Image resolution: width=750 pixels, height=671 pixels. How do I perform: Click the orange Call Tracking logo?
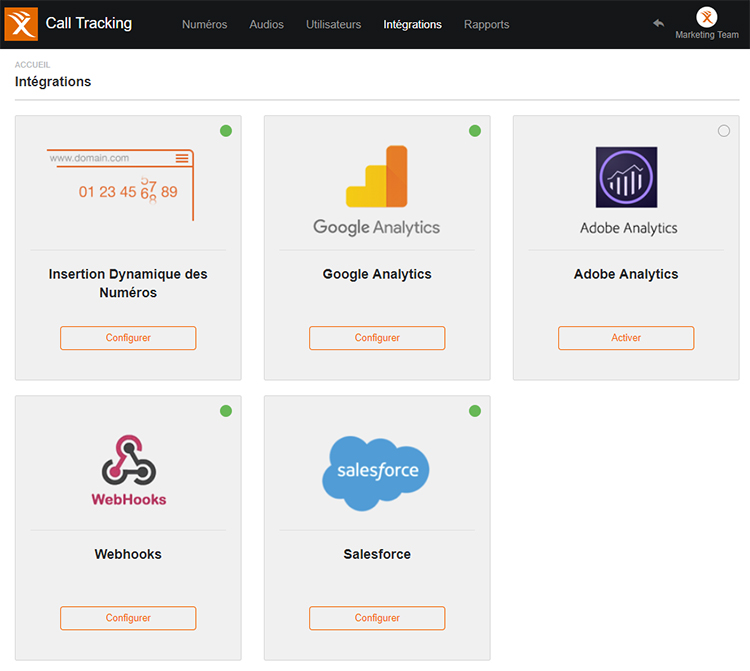point(21,24)
